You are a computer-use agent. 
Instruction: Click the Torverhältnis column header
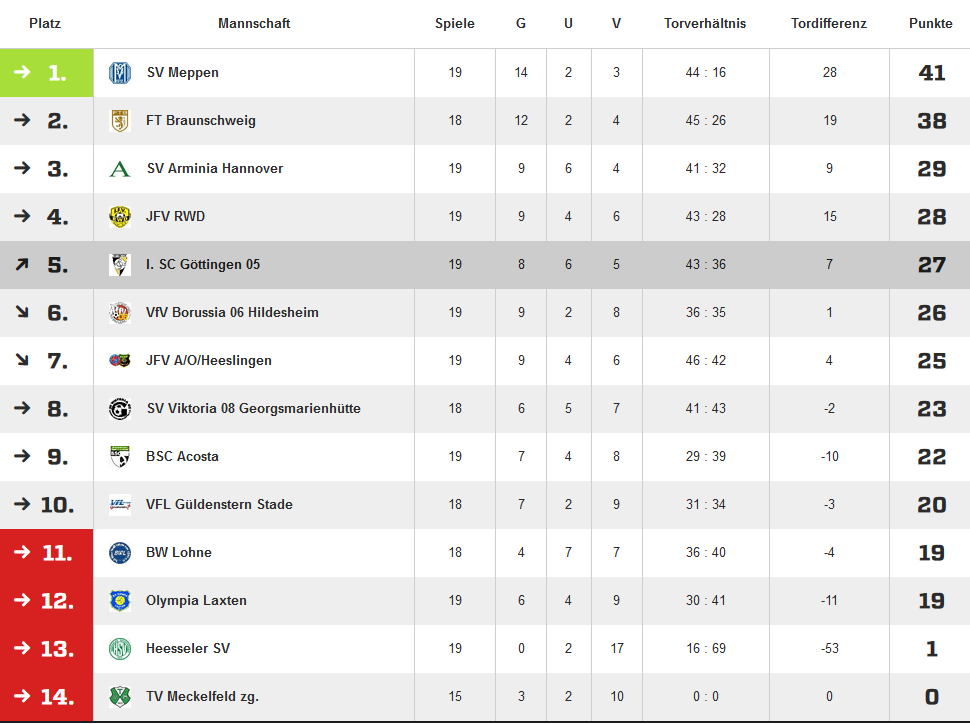point(705,23)
